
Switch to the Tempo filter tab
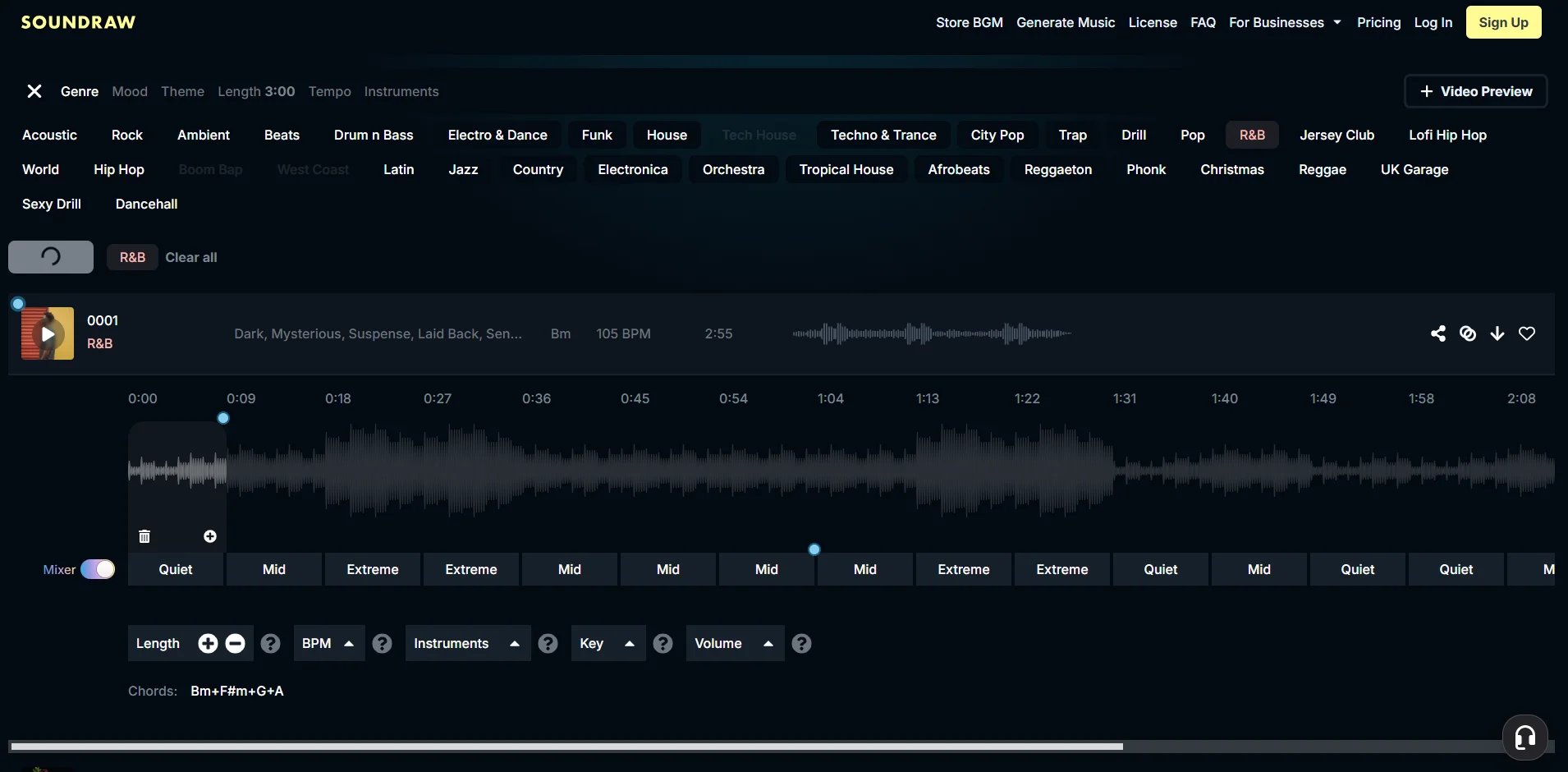pos(330,91)
